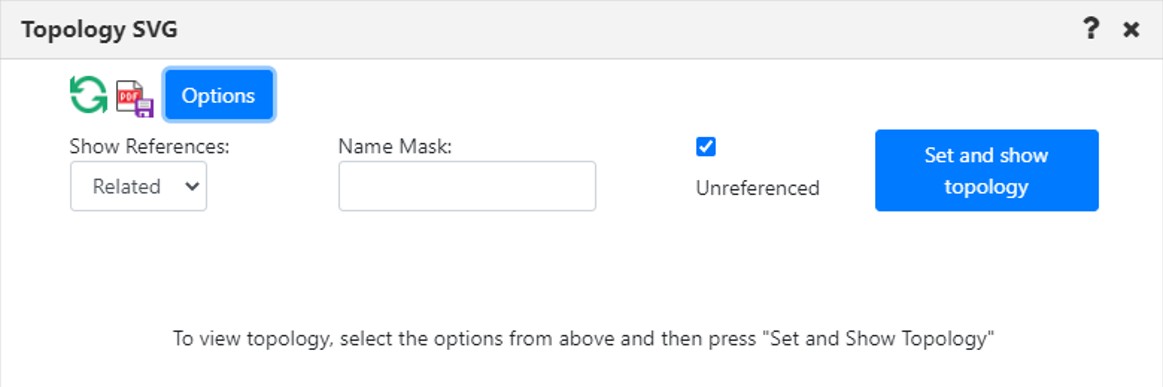Click the gray panel header bar
This screenshot has width=1163, height=387.
pos(582,30)
